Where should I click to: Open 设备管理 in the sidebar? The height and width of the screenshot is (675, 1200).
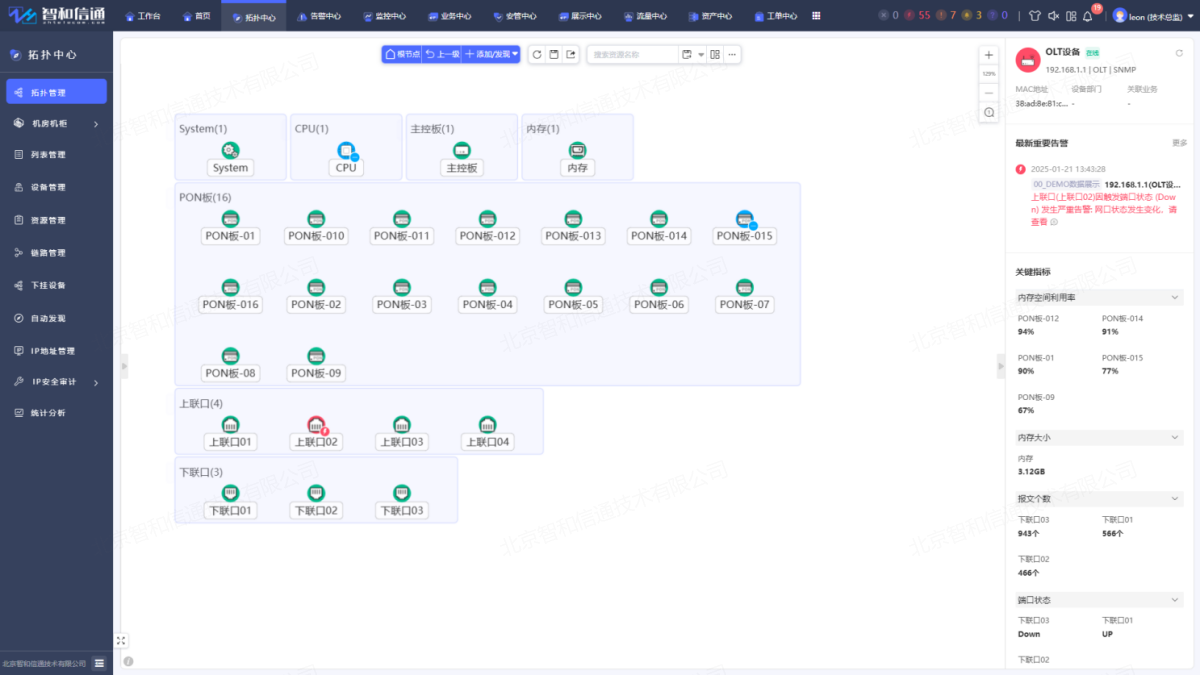pyautogui.click(x=48, y=187)
